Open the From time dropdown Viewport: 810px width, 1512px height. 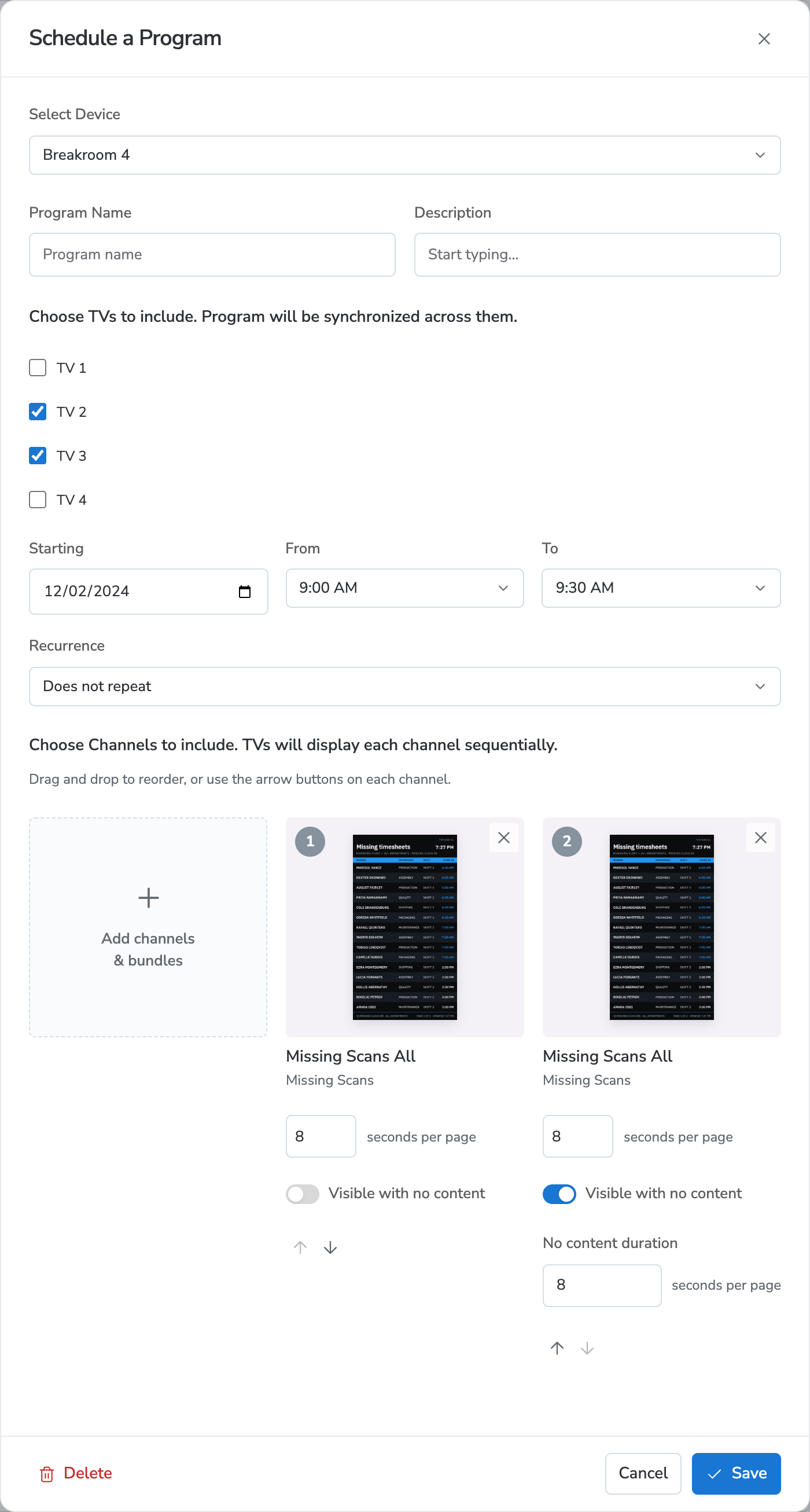404,588
